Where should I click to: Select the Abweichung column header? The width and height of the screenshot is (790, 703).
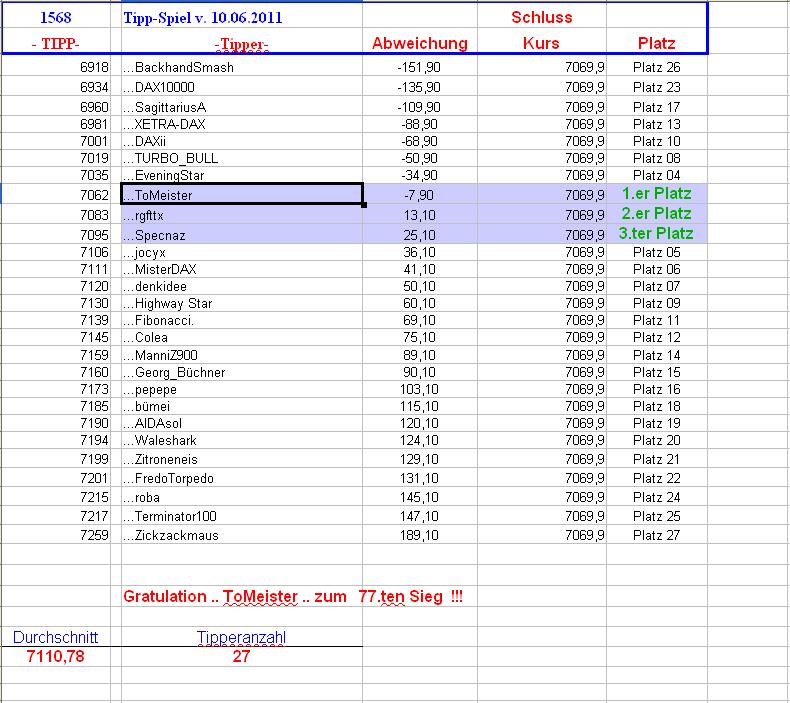point(420,43)
